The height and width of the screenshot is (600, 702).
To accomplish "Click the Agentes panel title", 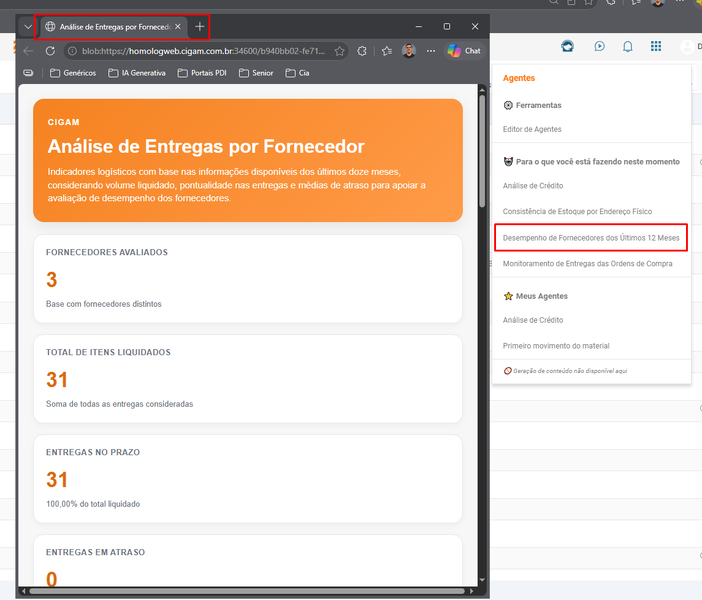I will (x=518, y=78).
